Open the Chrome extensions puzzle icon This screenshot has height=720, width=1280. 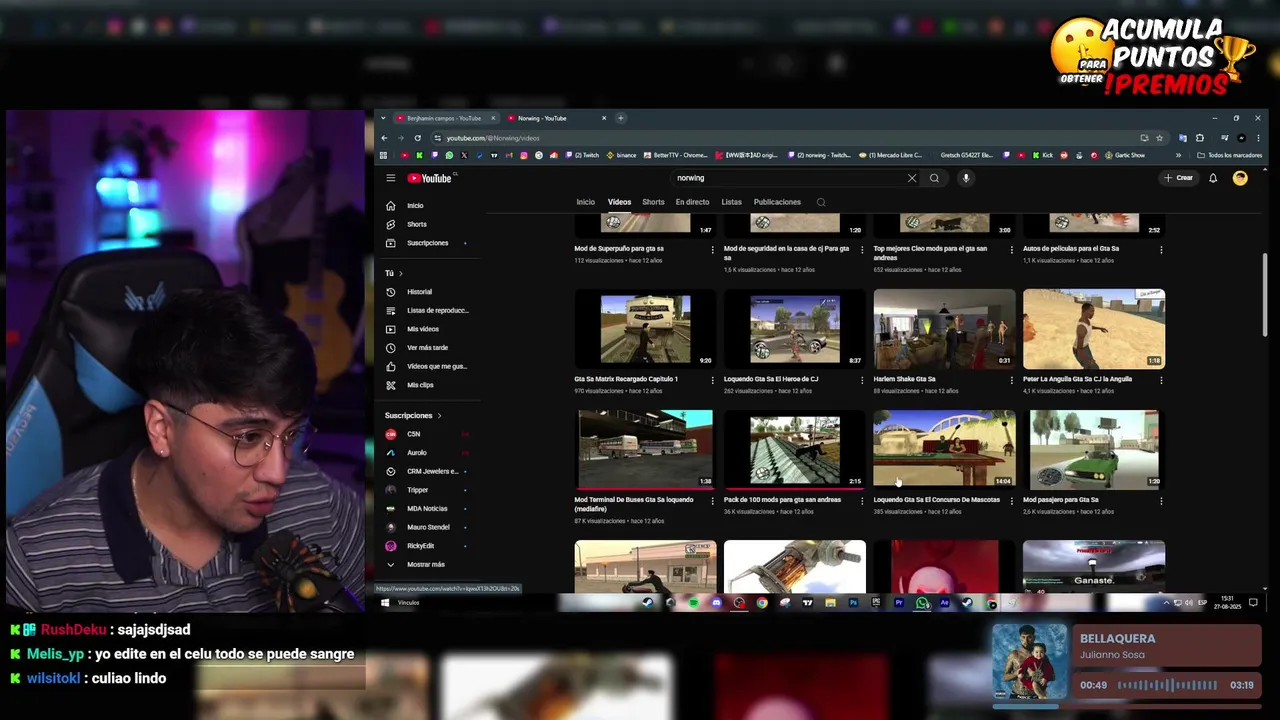[1200, 137]
